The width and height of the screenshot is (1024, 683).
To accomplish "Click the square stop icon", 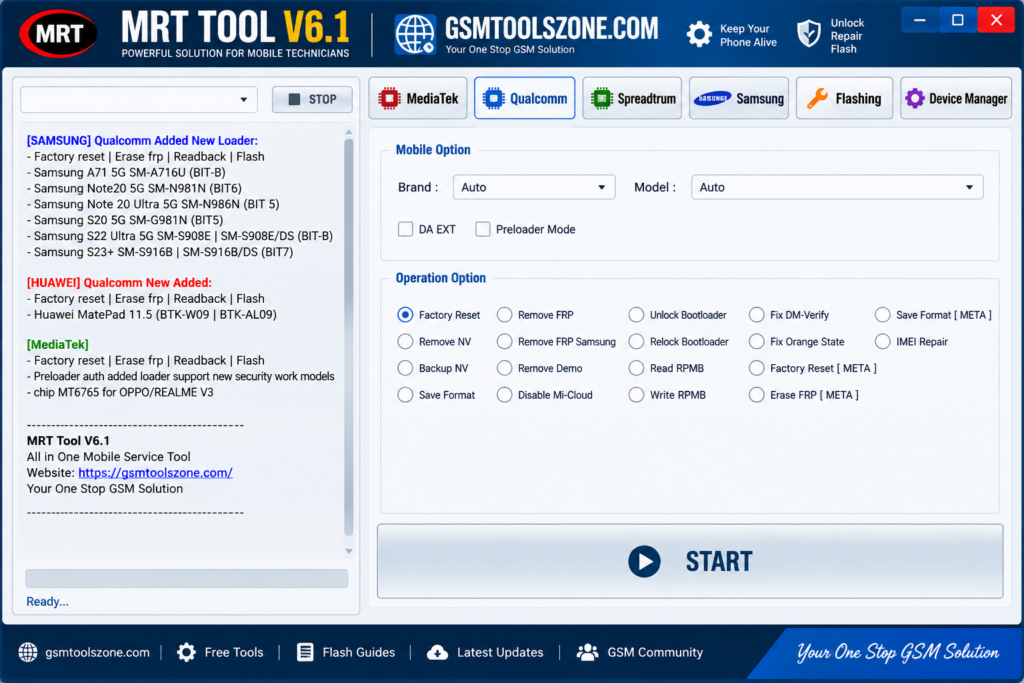I will 295,99.
